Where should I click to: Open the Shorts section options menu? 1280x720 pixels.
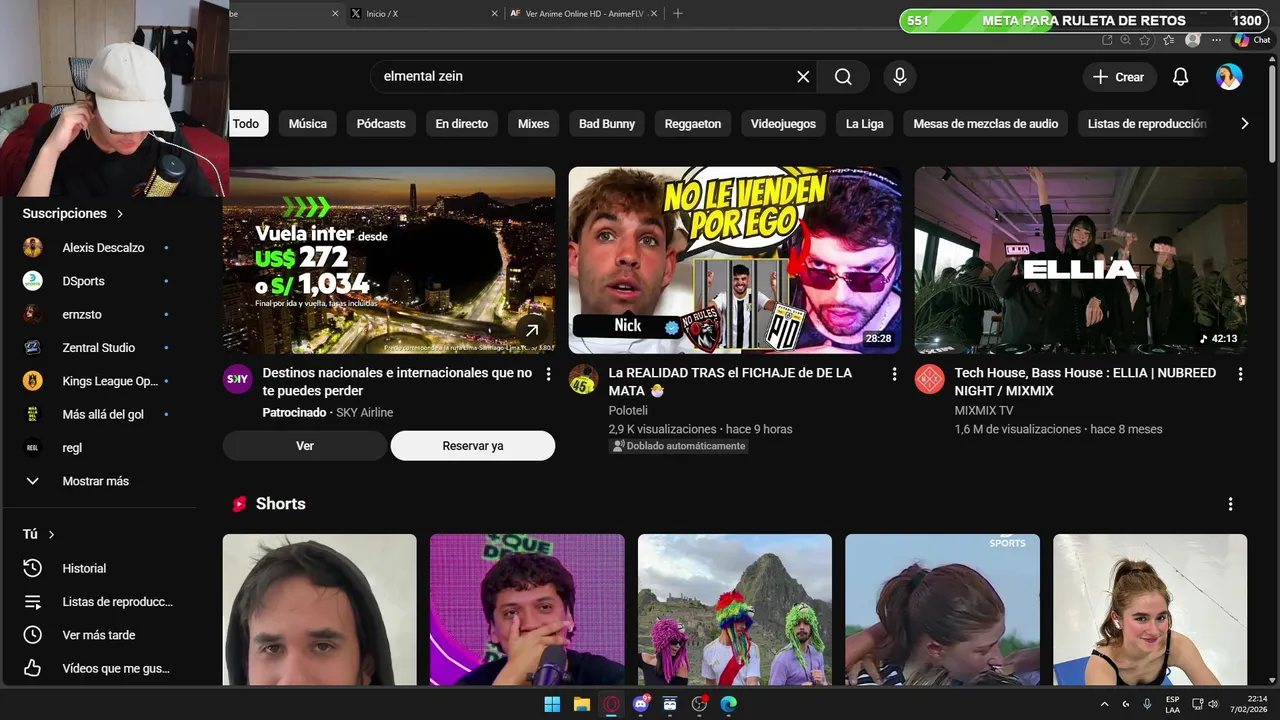pos(1230,504)
